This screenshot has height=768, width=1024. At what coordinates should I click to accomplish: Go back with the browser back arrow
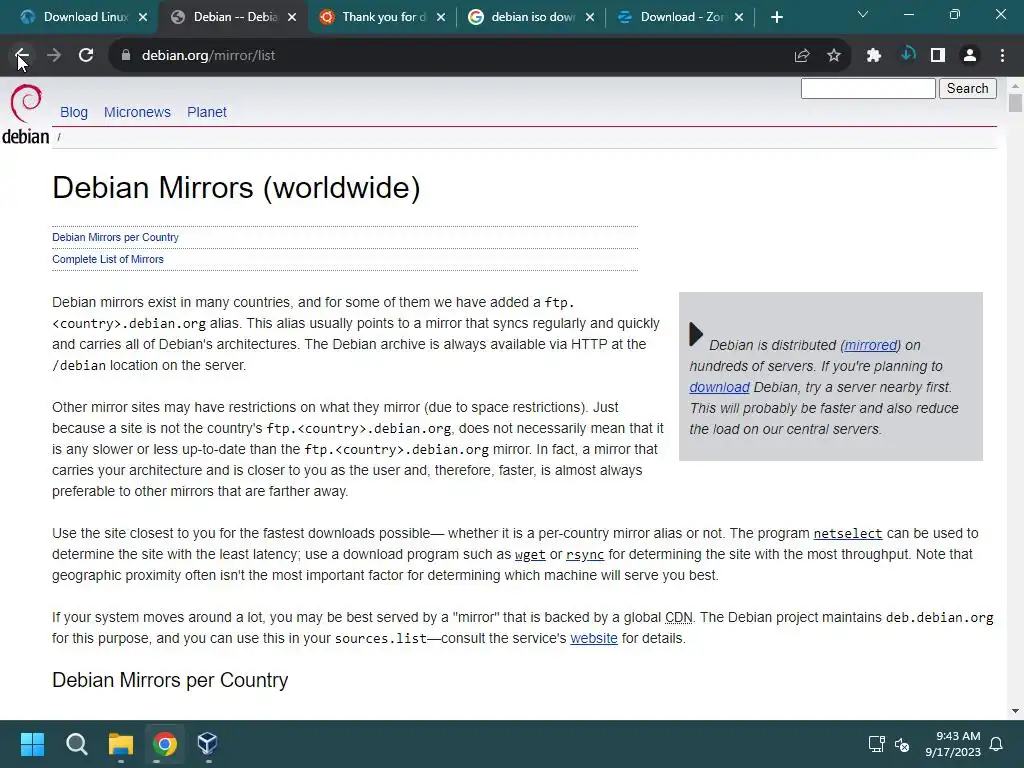pyautogui.click(x=22, y=56)
